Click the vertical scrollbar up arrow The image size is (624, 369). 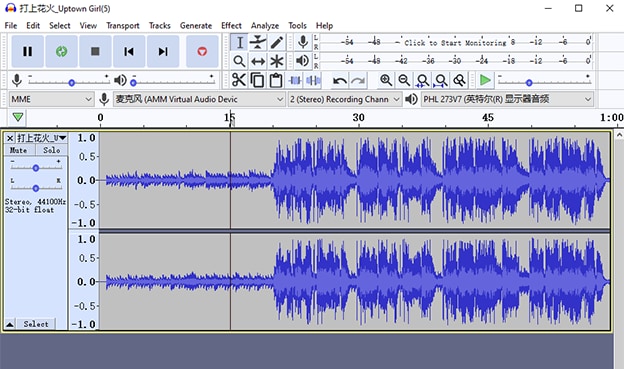tap(619, 135)
